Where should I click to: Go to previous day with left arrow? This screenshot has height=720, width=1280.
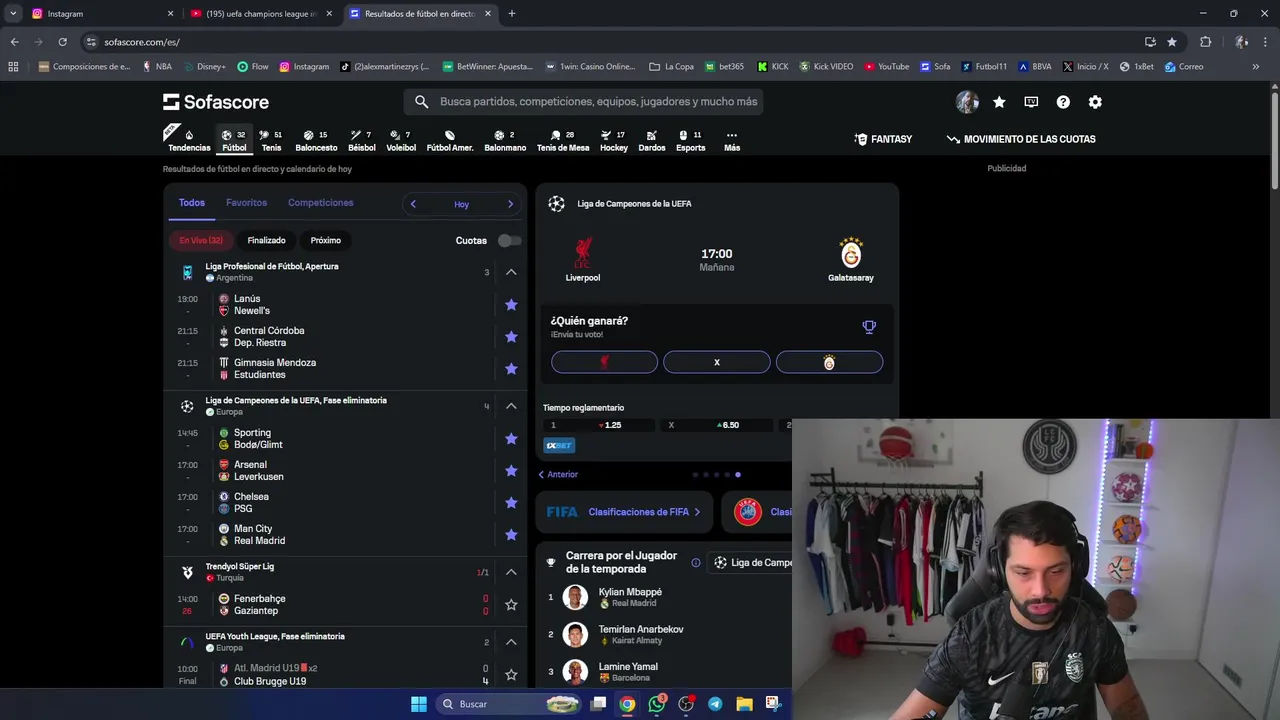tap(413, 204)
